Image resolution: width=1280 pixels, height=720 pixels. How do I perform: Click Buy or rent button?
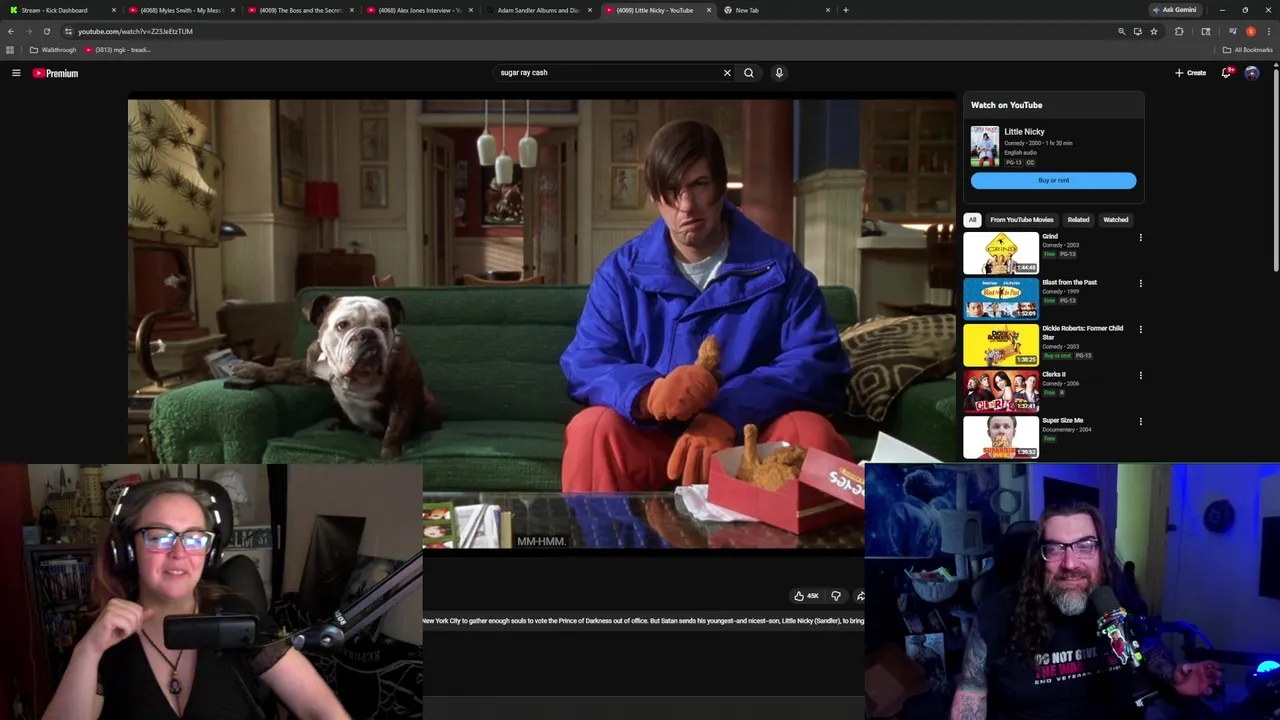1053,180
